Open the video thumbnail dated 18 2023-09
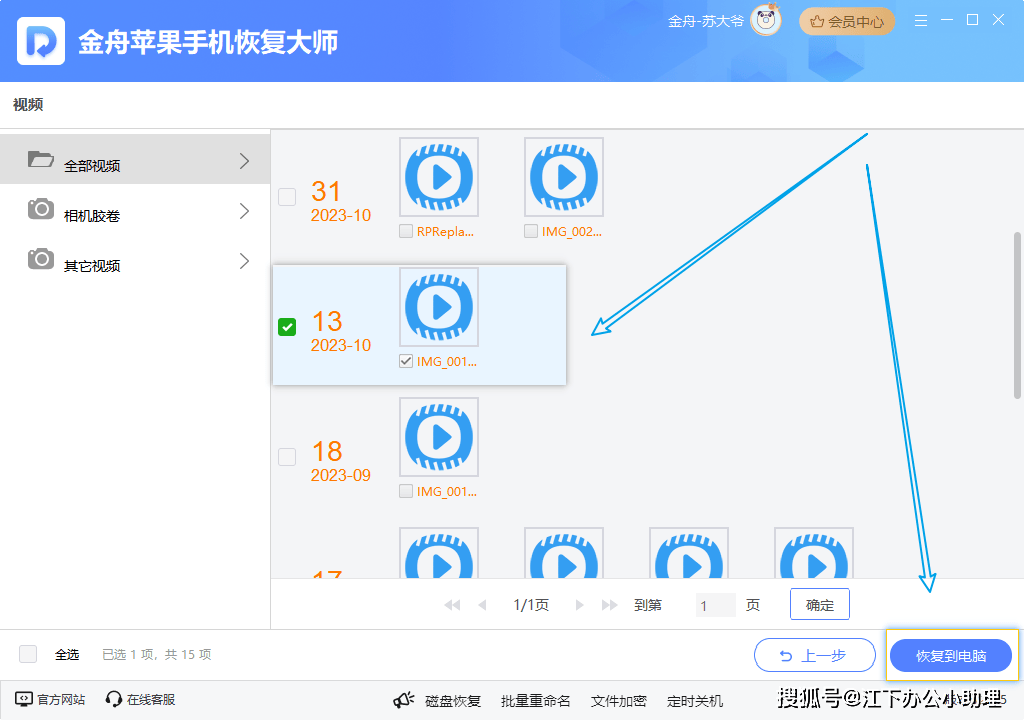 (x=439, y=437)
